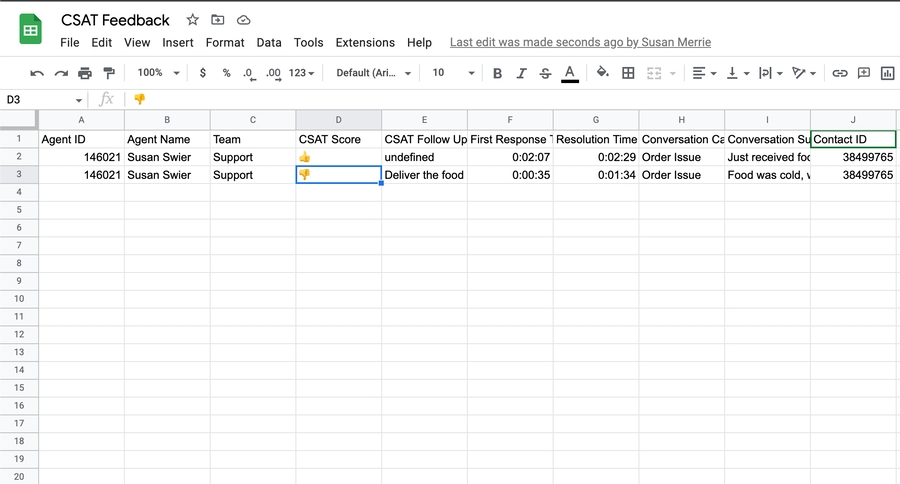Expand the Default (Arial) font dropdown
The height and width of the screenshot is (484, 900).
(x=375, y=73)
